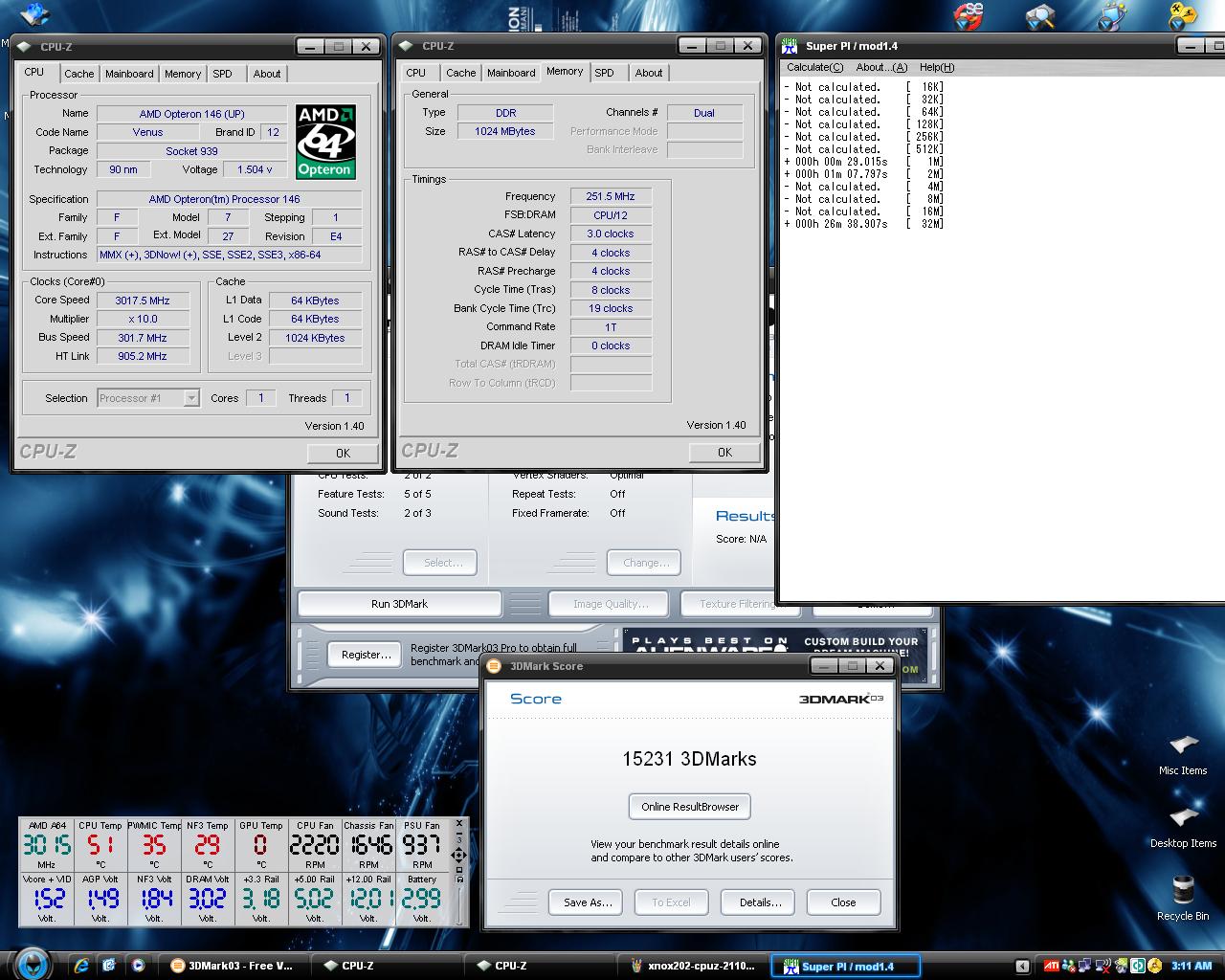Image resolution: width=1225 pixels, height=980 pixels.
Task: Click the second quick launch icon
Action: click(109, 966)
